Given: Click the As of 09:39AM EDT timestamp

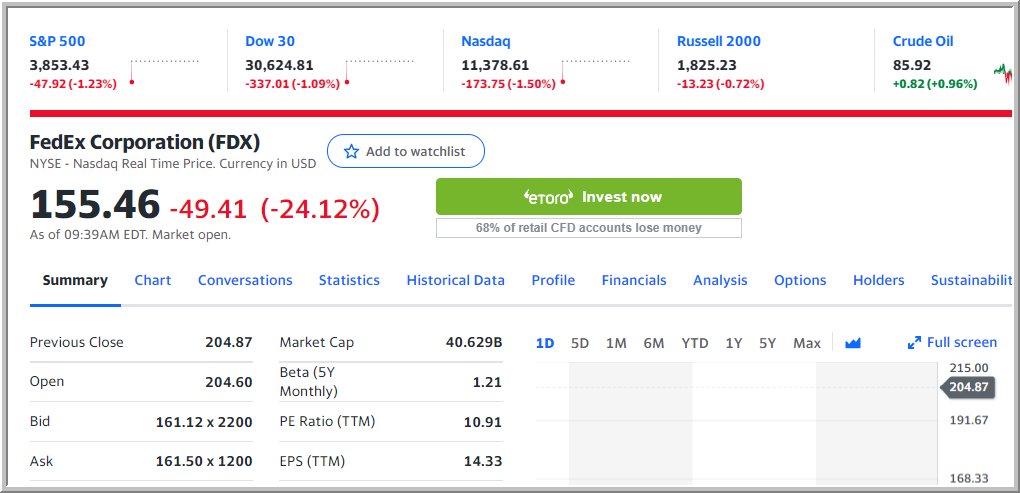Looking at the screenshot, I should (x=130, y=235).
